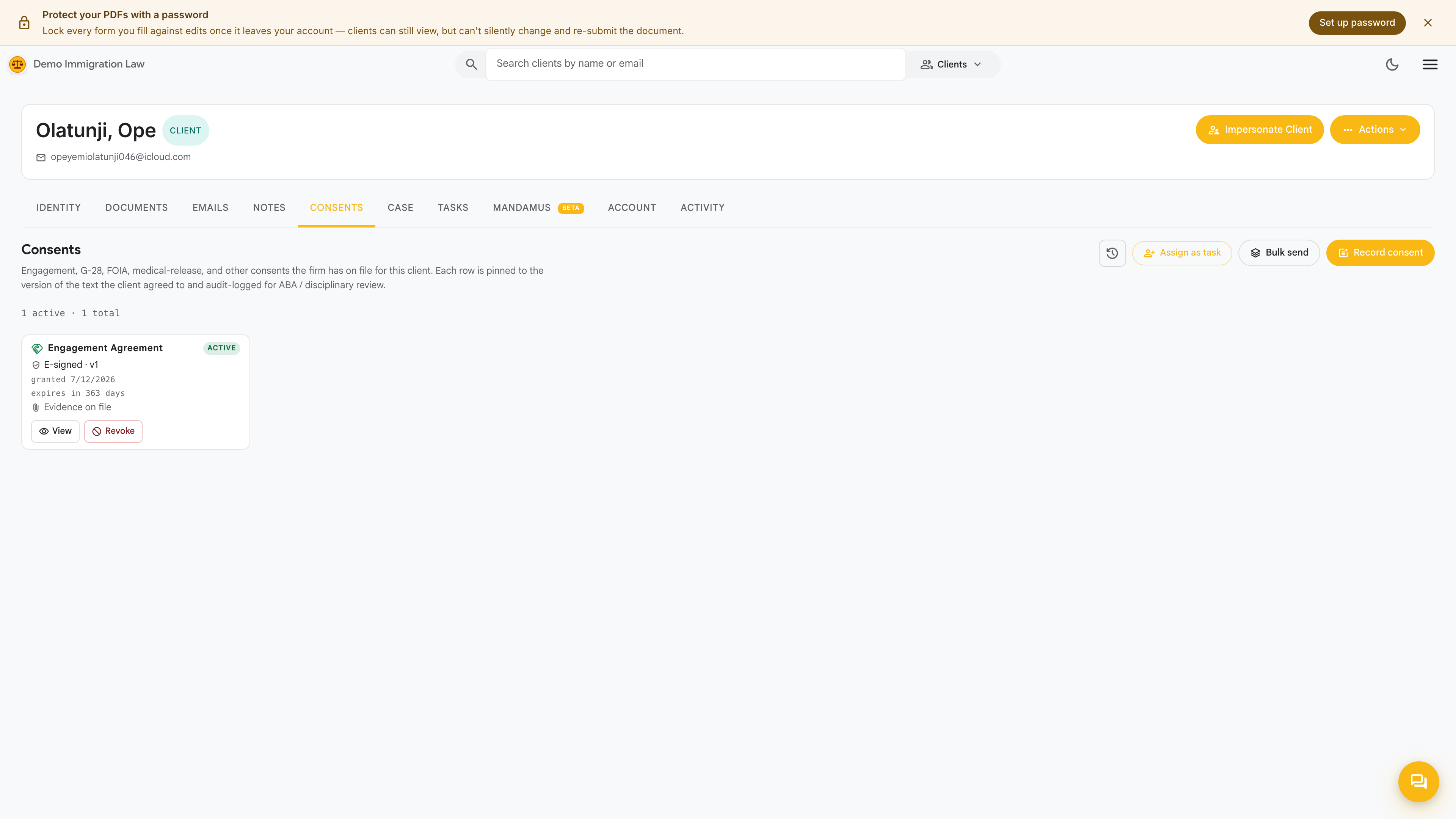Switch to the Identity tab
Viewport: 1456px width, 819px height.
tap(59, 208)
